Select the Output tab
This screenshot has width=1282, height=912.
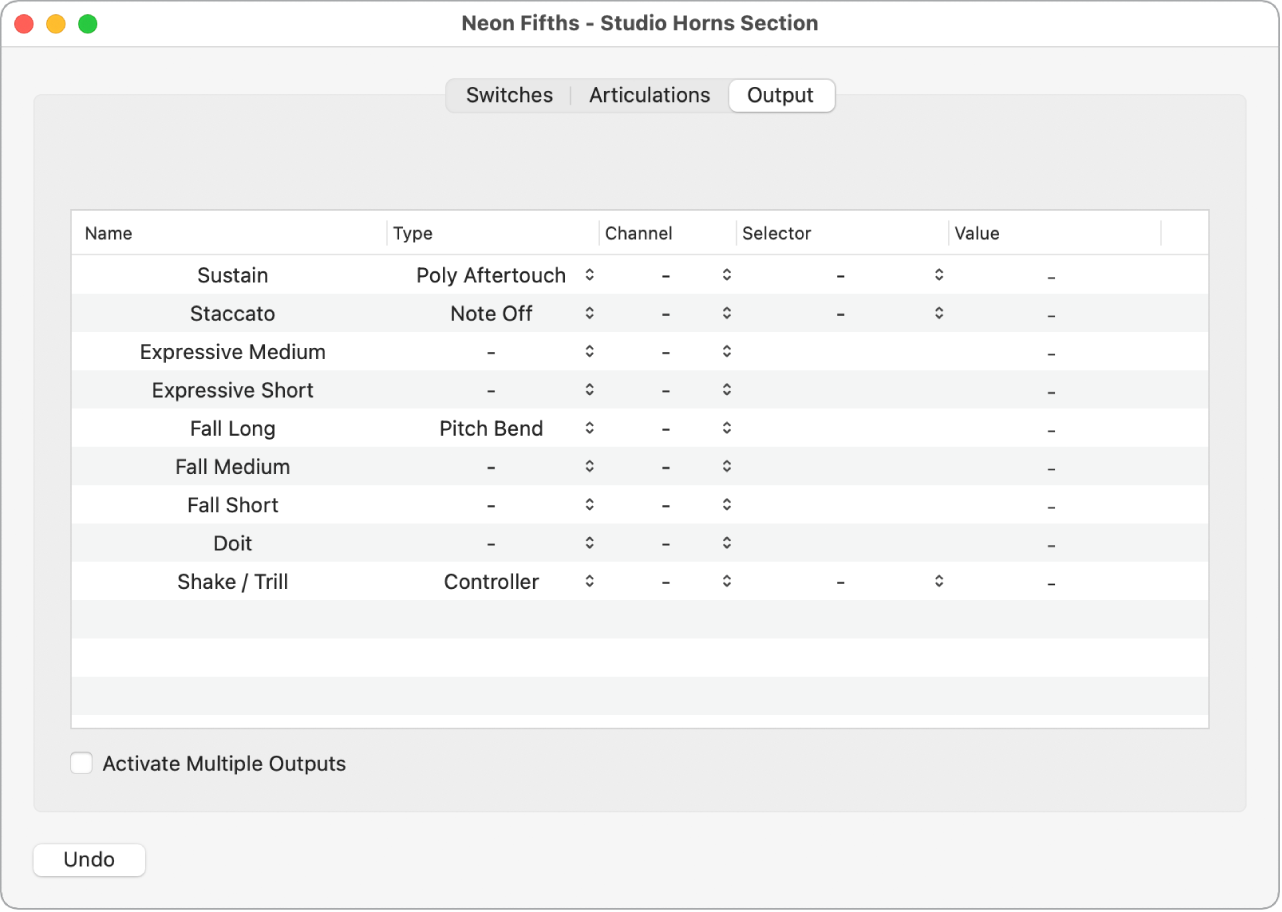tap(780, 95)
